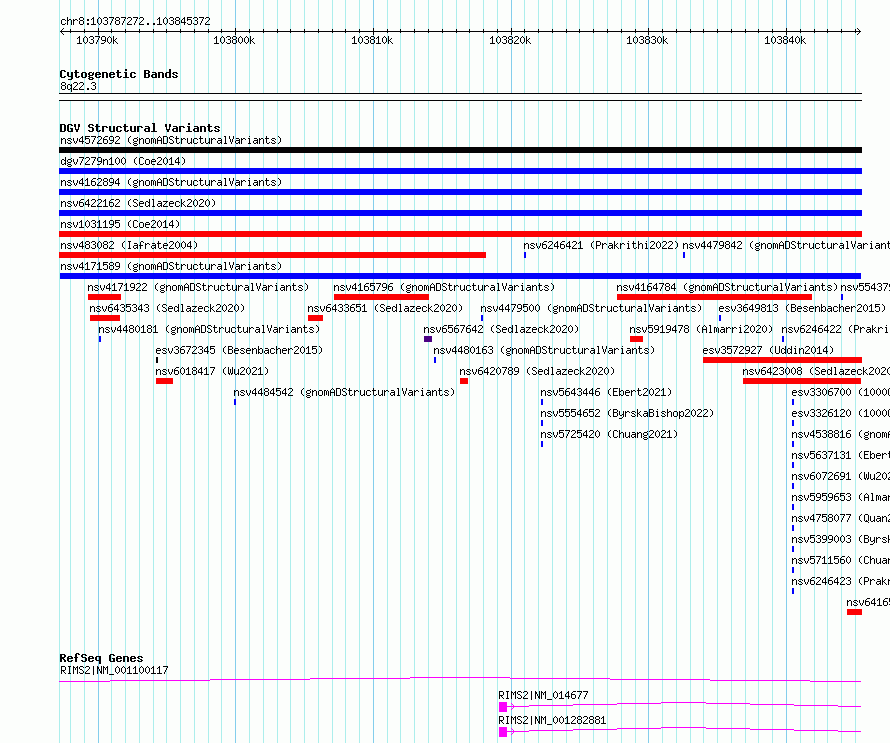Image resolution: width=890 pixels, height=743 pixels.
Task: Open variant nsv4165796 label
Action: [444, 287]
